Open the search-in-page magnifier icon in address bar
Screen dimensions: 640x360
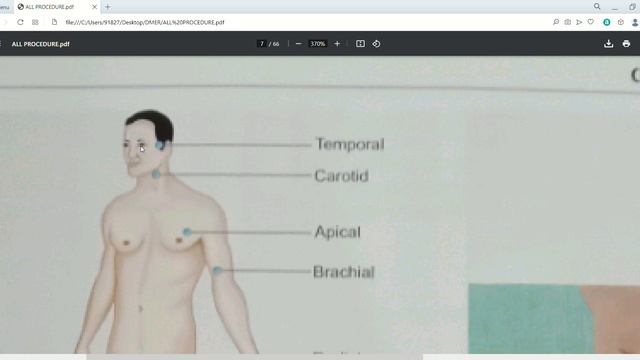click(556, 22)
